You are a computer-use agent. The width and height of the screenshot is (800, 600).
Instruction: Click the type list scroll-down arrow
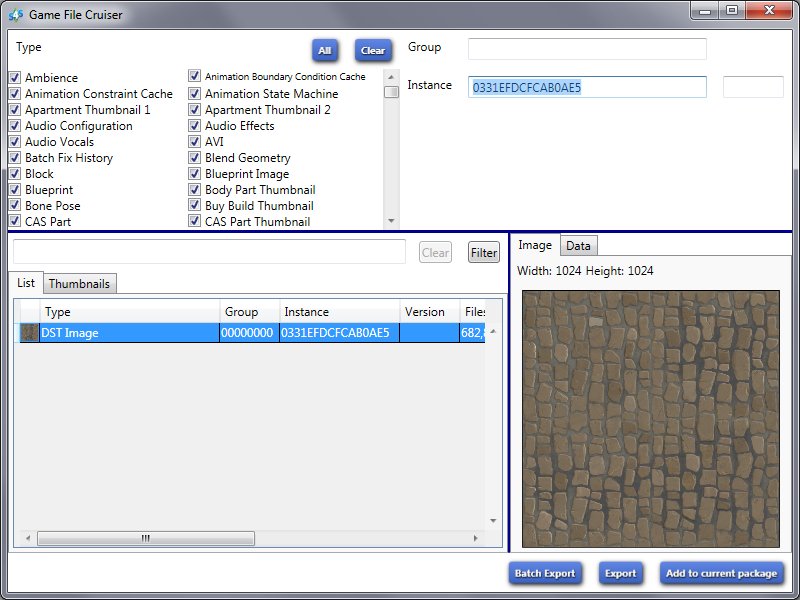[x=391, y=221]
